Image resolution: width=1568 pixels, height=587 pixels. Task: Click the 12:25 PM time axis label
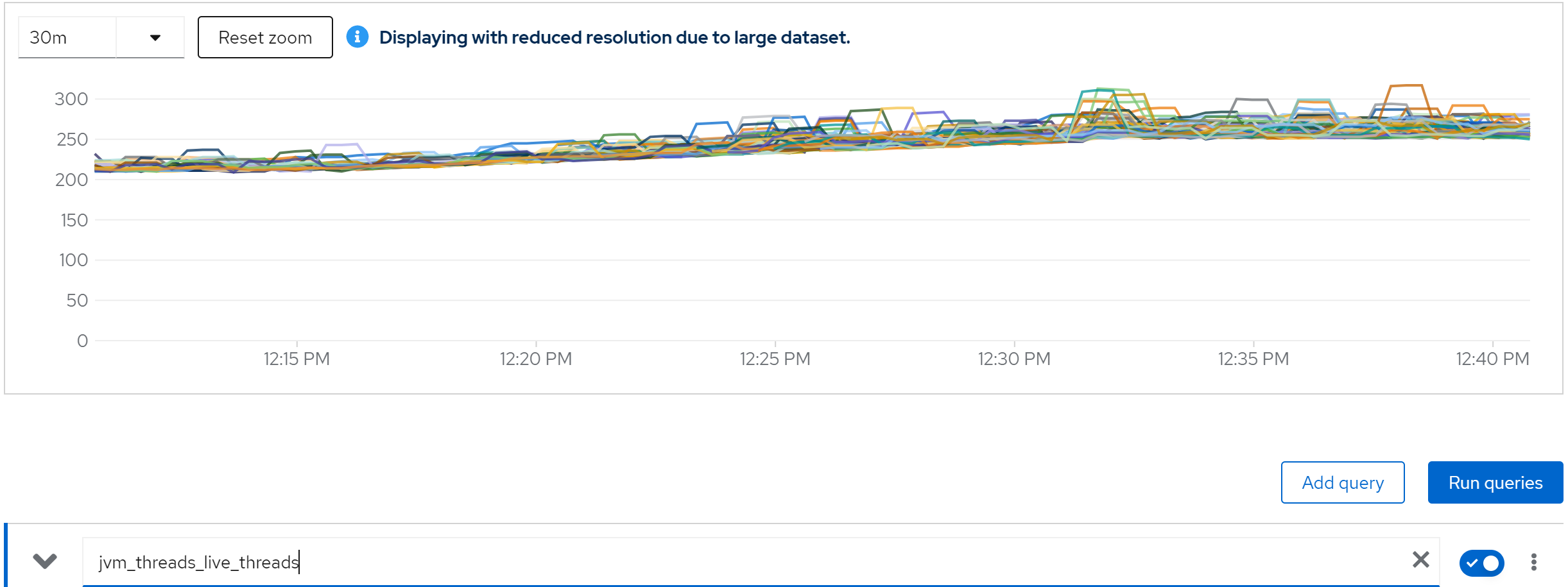click(775, 359)
